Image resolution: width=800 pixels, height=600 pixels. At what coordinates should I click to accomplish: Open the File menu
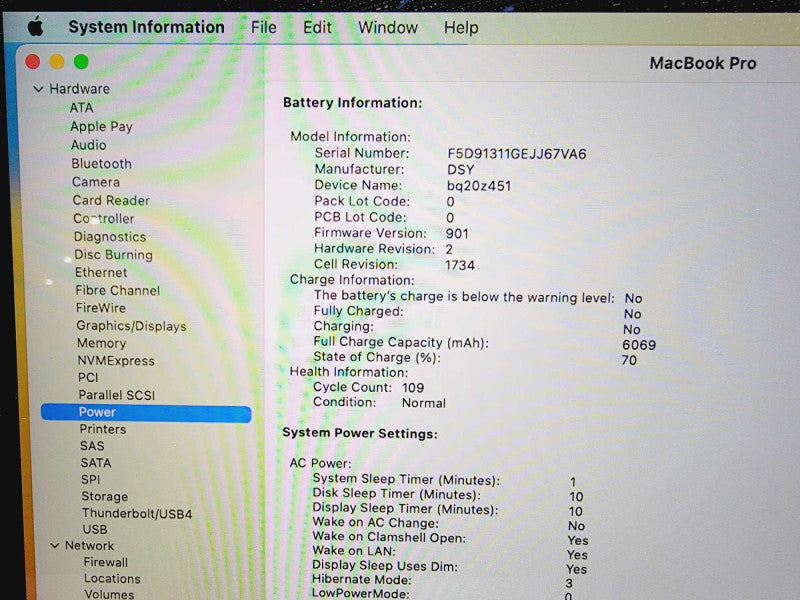click(x=263, y=27)
